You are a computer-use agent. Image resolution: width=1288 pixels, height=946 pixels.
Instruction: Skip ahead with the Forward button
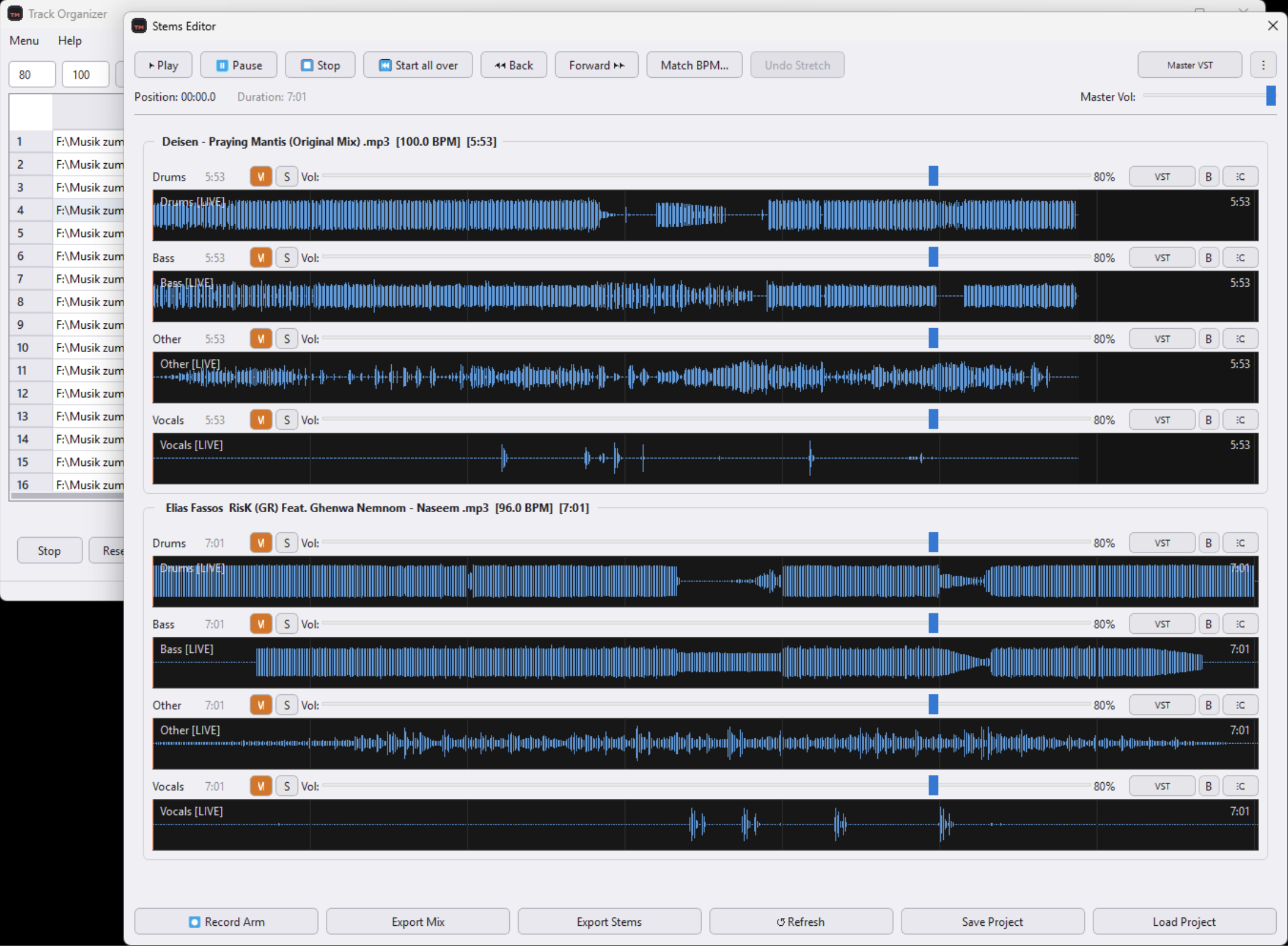point(597,65)
